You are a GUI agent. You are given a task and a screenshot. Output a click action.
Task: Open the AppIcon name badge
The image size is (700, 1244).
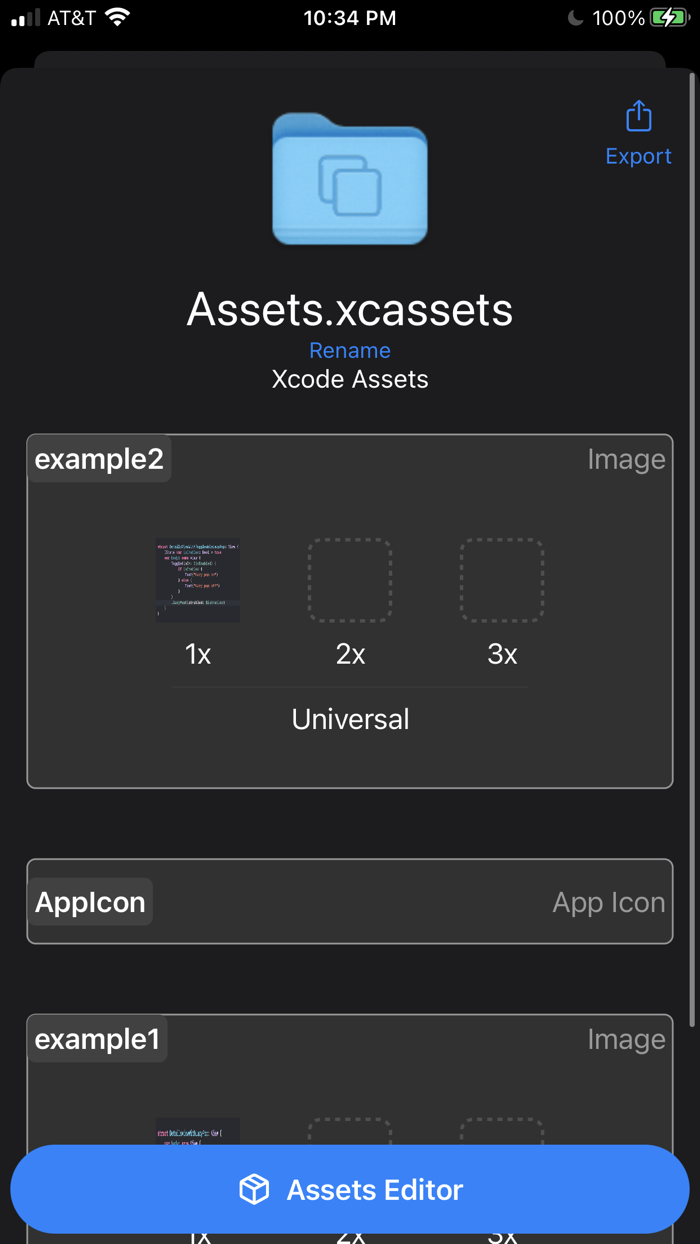click(90, 901)
